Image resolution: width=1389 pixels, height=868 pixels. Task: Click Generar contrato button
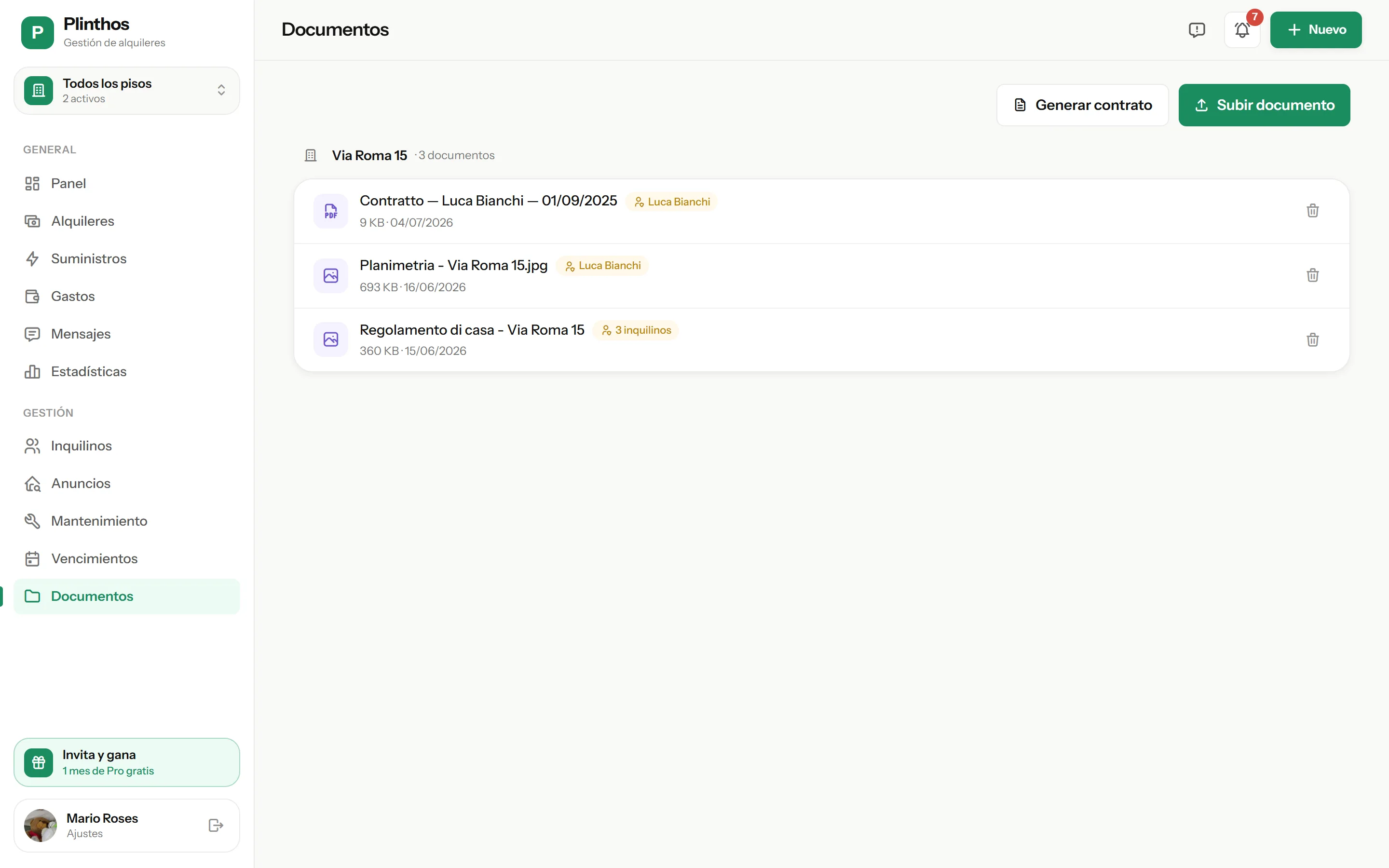tap(1082, 105)
